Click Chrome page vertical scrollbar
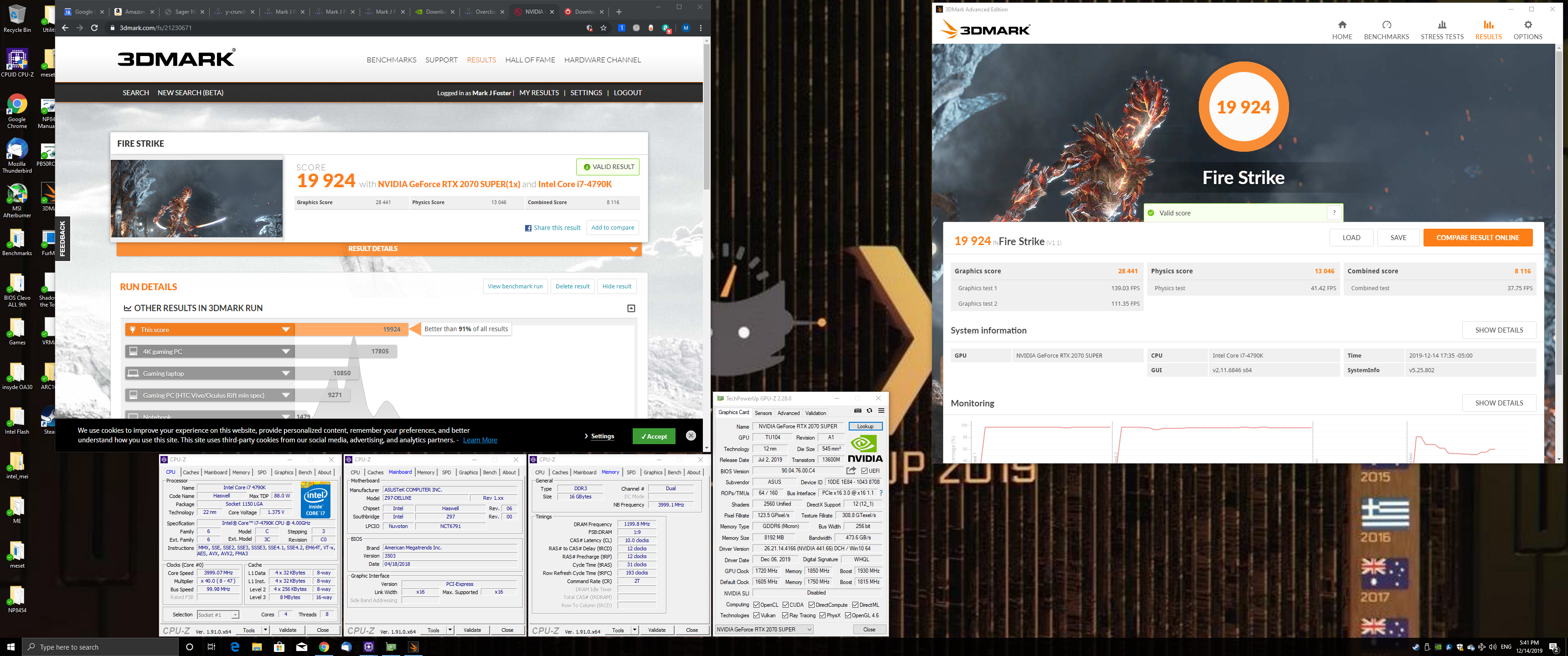The height and width of the screenshot is (656, 1568). pyautogui.click(x=706, y=116)
